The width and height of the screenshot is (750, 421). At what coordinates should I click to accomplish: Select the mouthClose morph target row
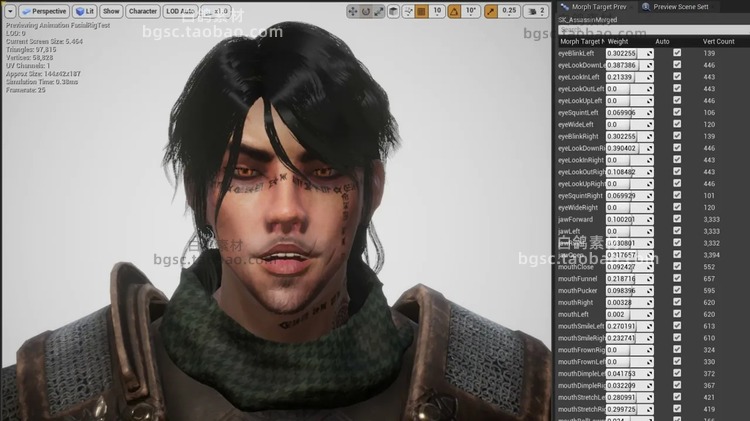pos(653,267)
